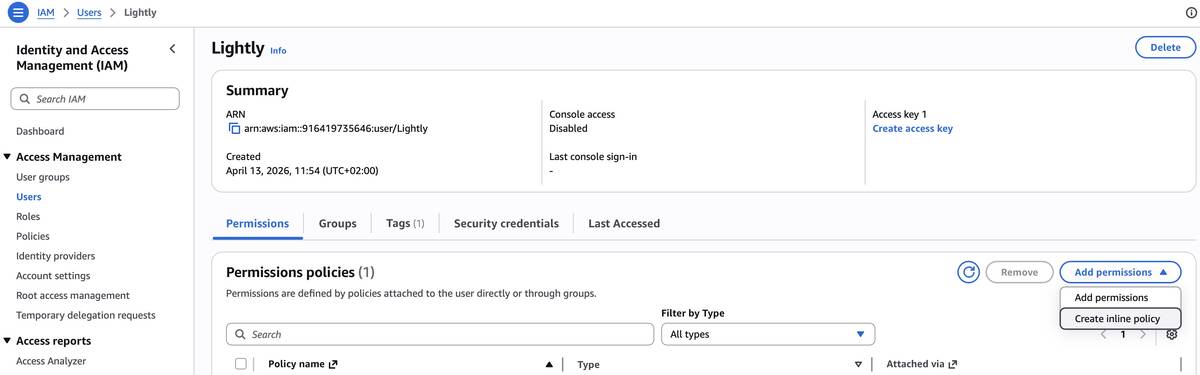The image size is (1200, 375).
Task: Open the Last Accessed tab
Action: 624,224
